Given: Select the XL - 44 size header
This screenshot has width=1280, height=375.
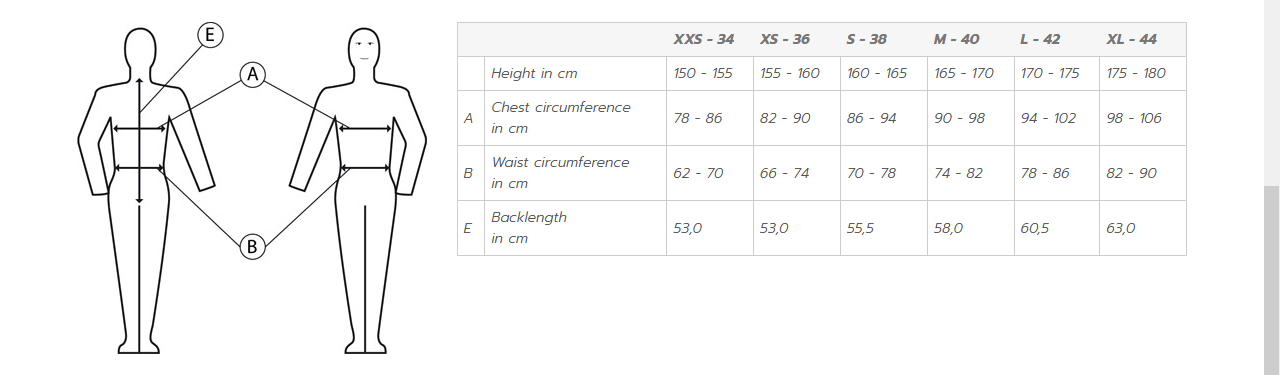Looking at the screenshot, I should pos(1132,40).
